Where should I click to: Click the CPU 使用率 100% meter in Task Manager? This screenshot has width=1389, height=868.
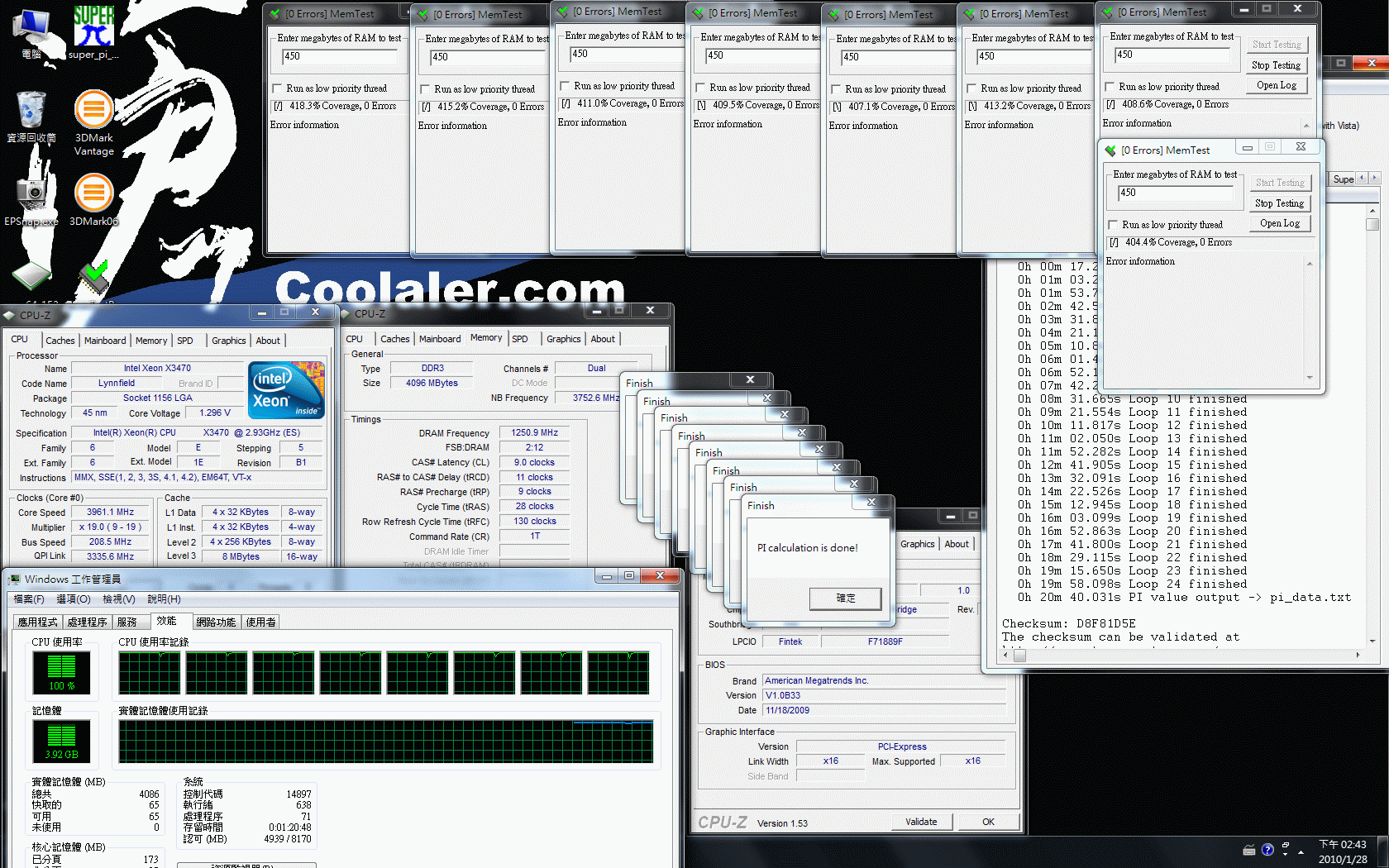point(61,672)
